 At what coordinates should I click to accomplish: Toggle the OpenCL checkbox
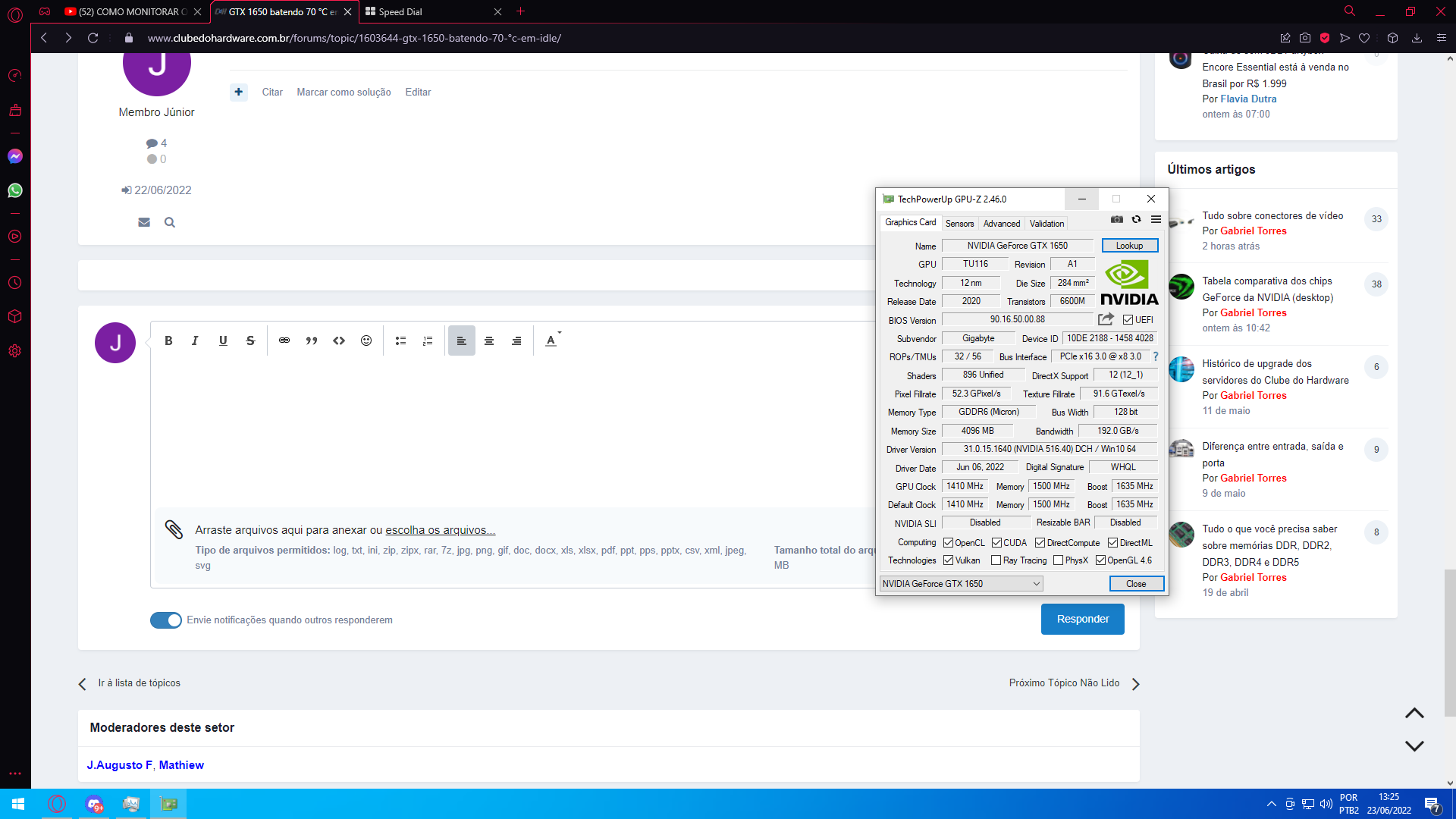point(948,543)
